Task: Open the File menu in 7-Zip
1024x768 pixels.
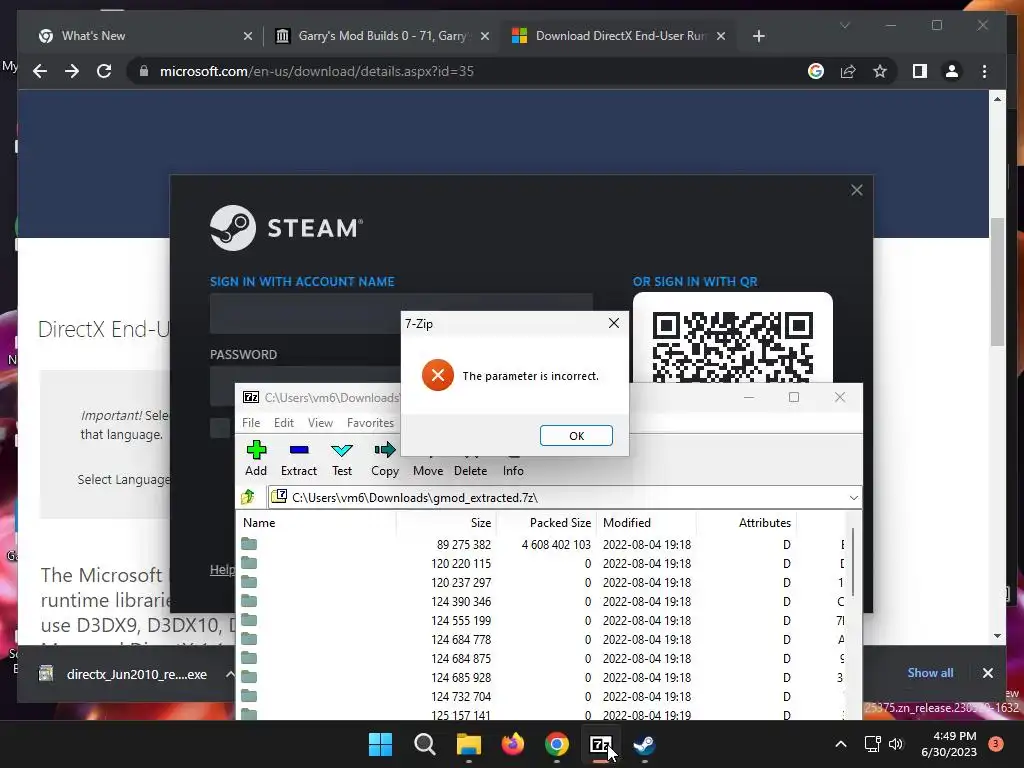Action: (x=251, y=423)
